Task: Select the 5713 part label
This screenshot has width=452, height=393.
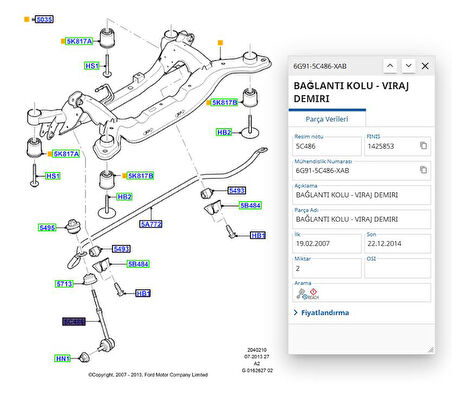Action: click(x=64, y=284)
